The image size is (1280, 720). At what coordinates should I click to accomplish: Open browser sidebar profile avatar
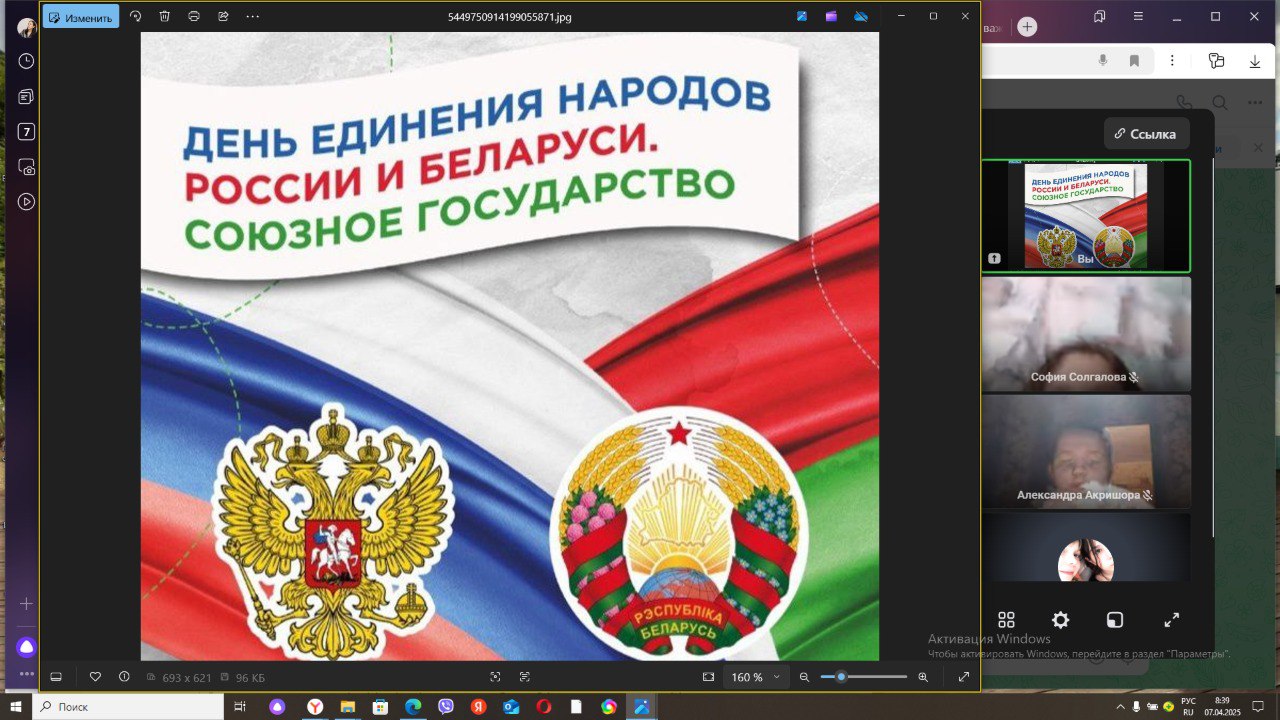point(26,27)
